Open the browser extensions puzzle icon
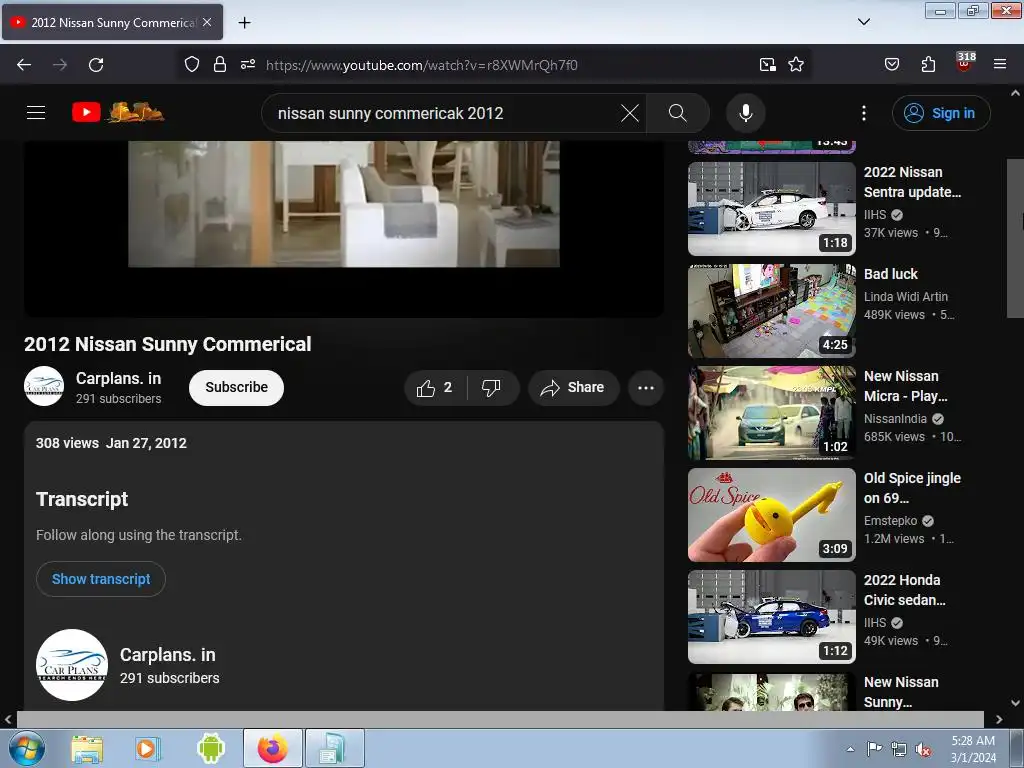Viewport: 1024px width, 768px height. pyautogui.click(x=928, y=65)
